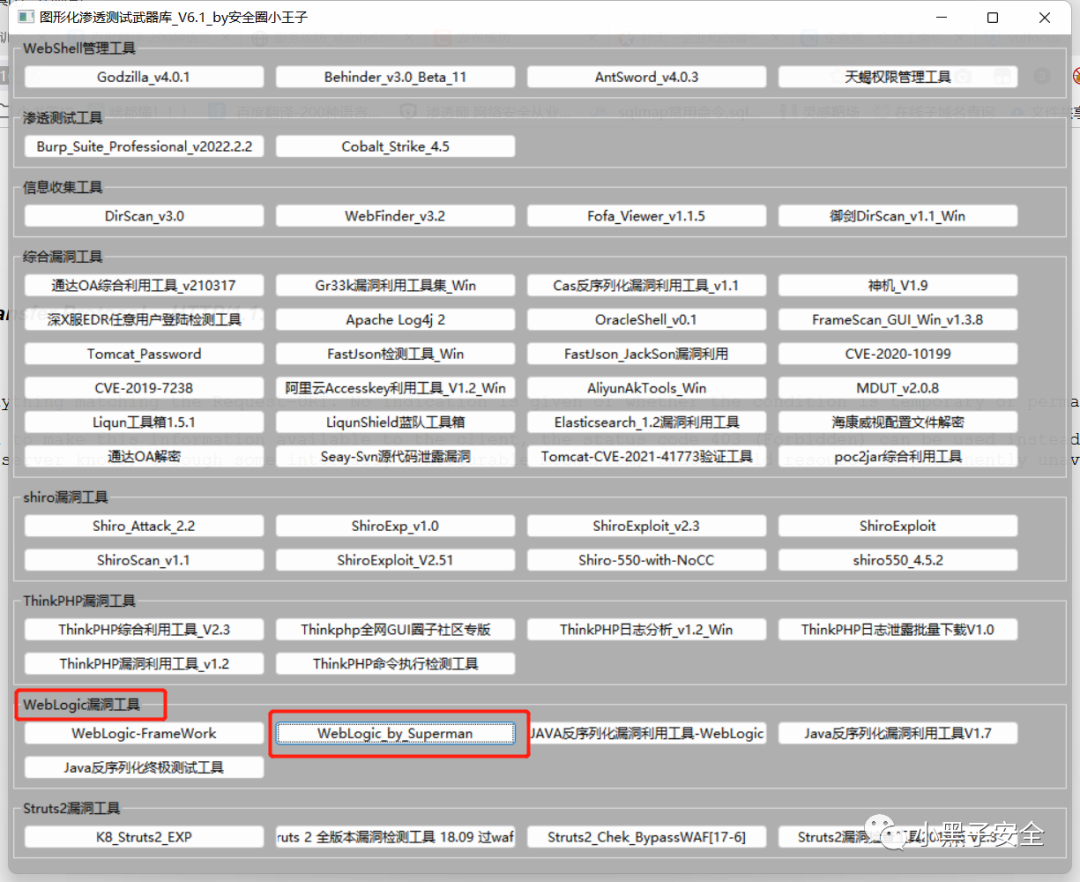Open Shiro_Attack_2.2
Image resolution: width=1080 pixels, height=882 pixels.
pyautogui.click(x=144, y=526)
